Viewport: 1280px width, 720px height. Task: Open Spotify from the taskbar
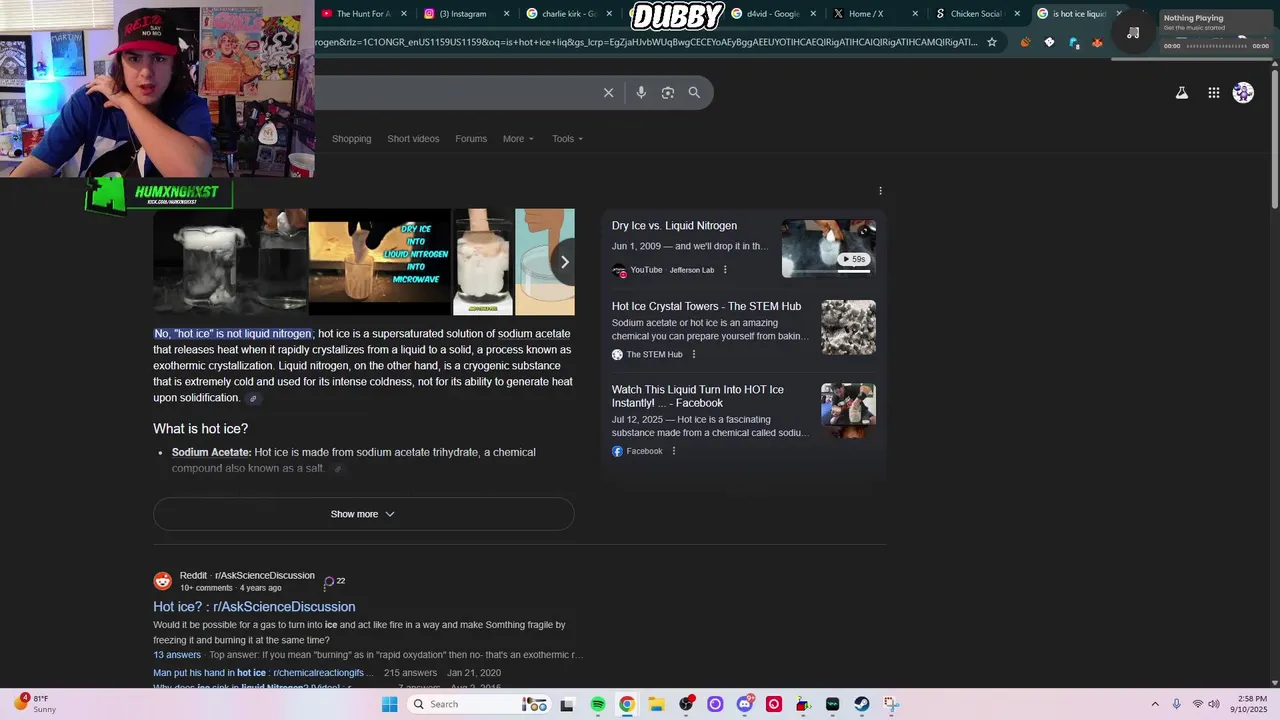tap(598, 704)
